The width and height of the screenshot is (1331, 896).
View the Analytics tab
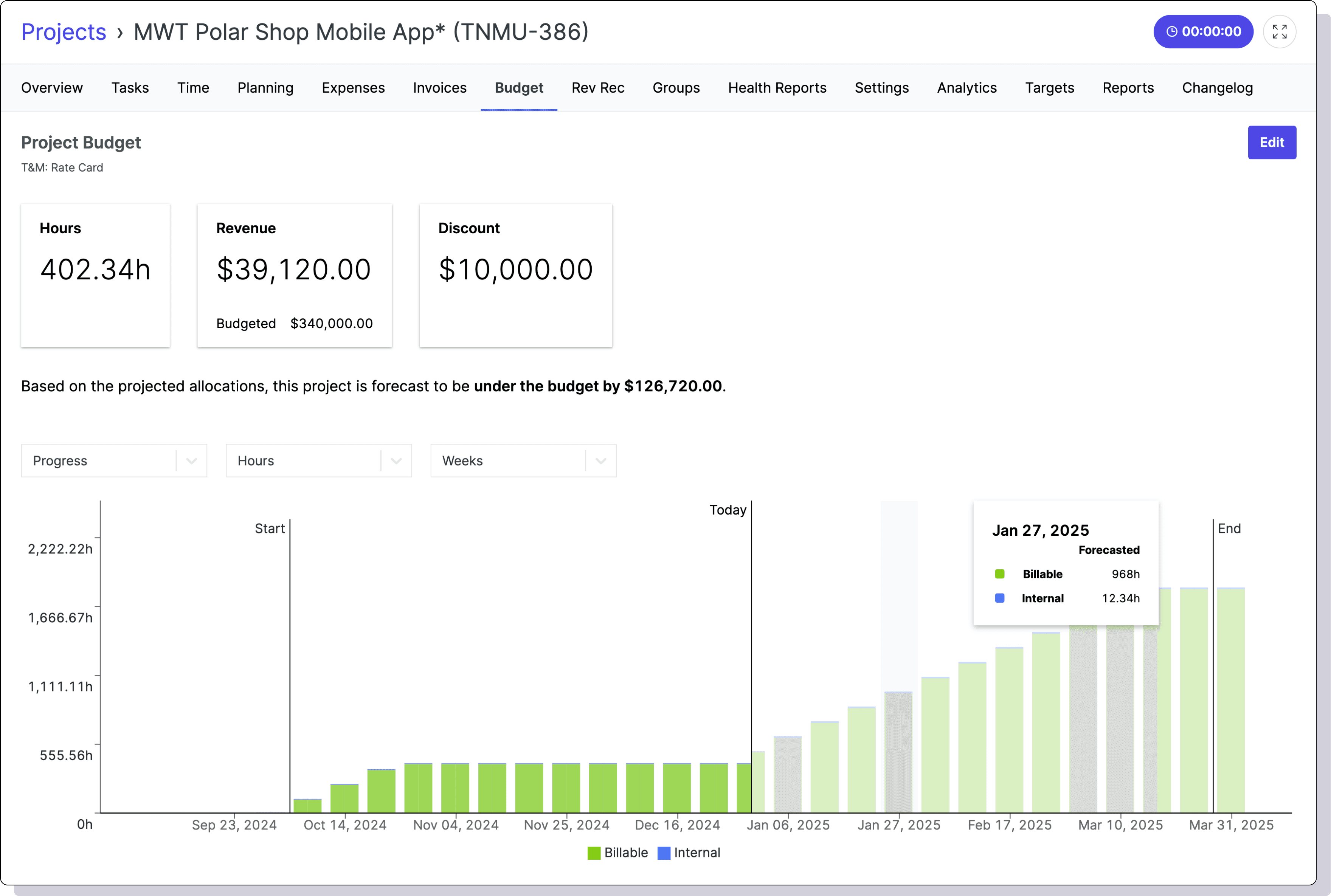(x=966, y=87)
